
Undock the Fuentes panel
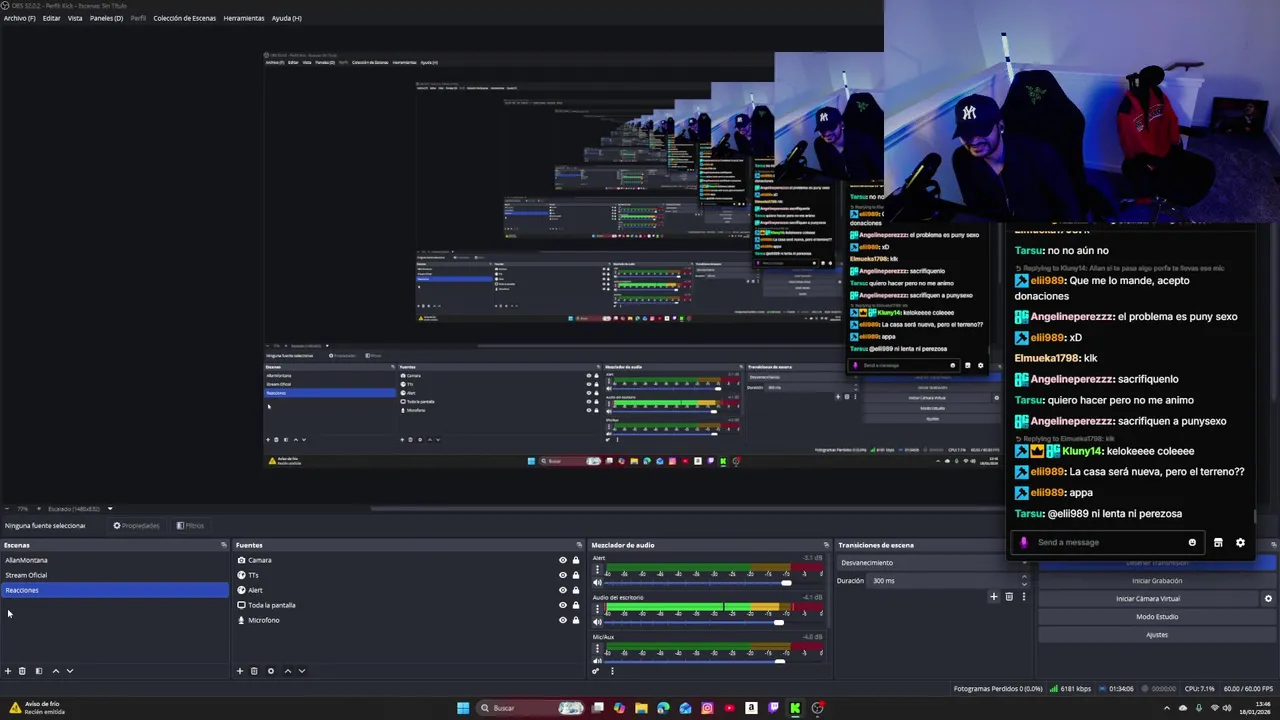click(x=579, y=545)
